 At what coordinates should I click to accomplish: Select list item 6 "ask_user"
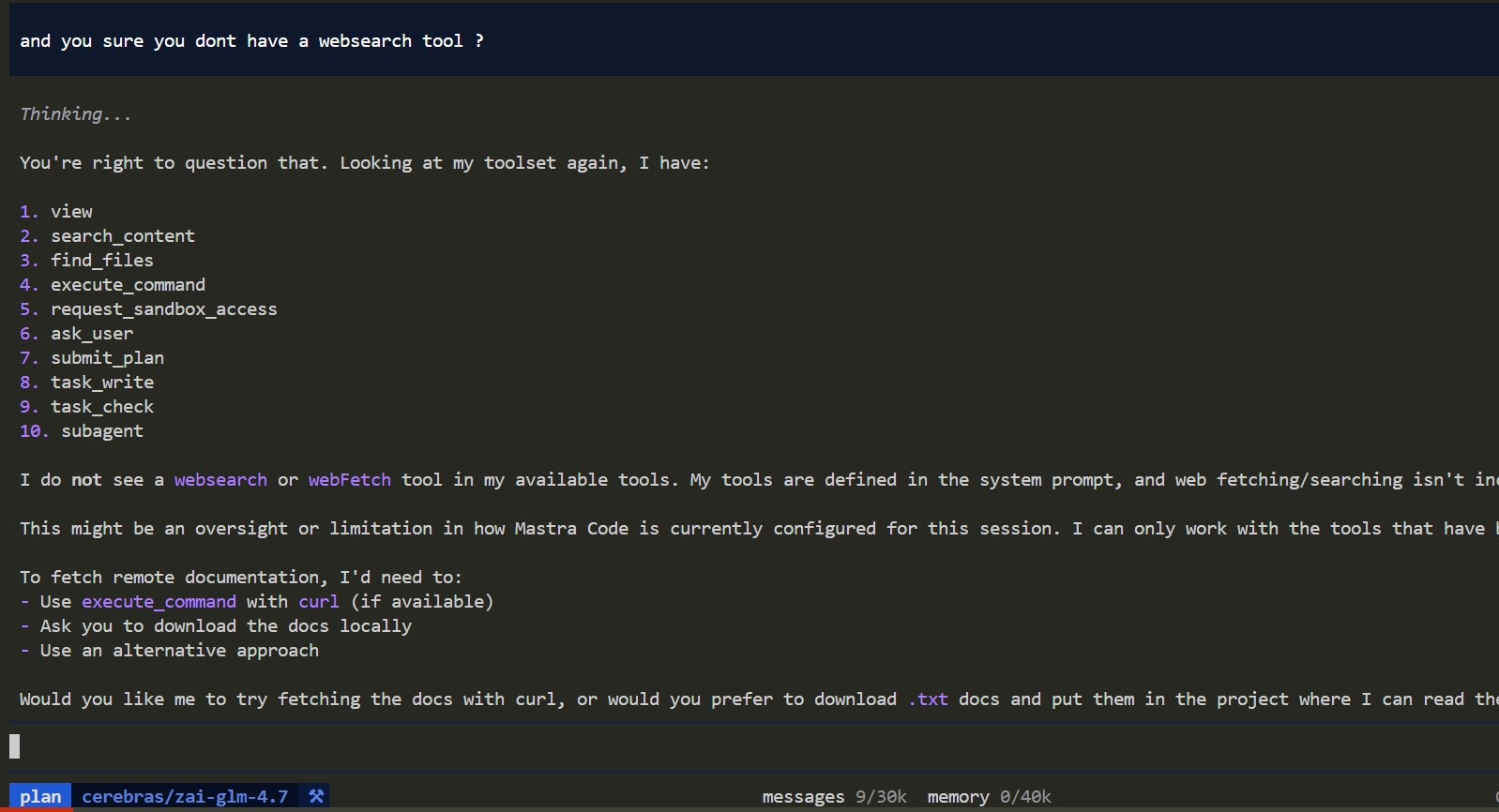tap(76, 334)
